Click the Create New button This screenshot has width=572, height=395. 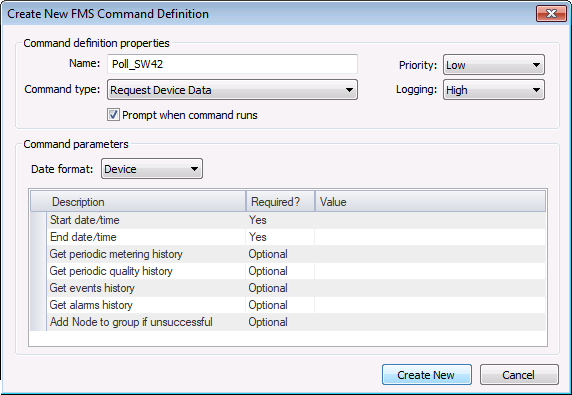point(426,375)
